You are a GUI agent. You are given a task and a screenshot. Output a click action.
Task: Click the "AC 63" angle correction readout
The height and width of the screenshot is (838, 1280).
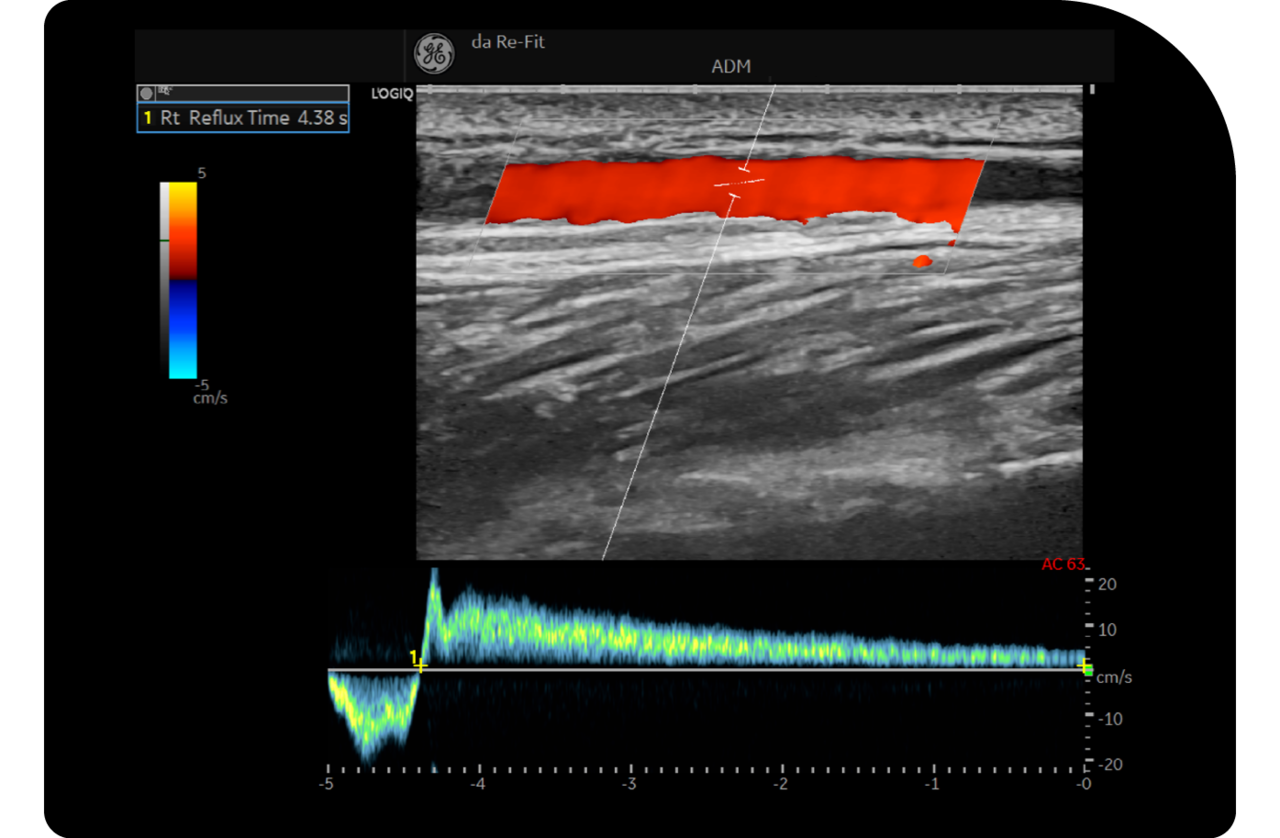(1063, 564)
